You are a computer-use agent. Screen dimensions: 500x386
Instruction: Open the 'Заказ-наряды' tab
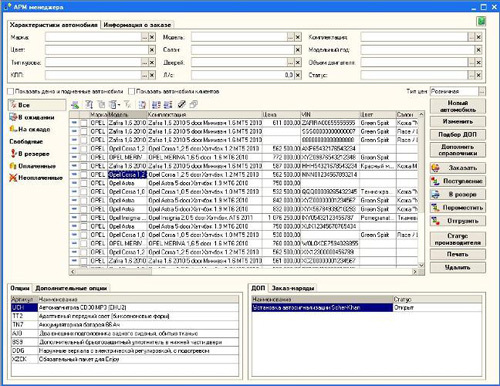293,288
